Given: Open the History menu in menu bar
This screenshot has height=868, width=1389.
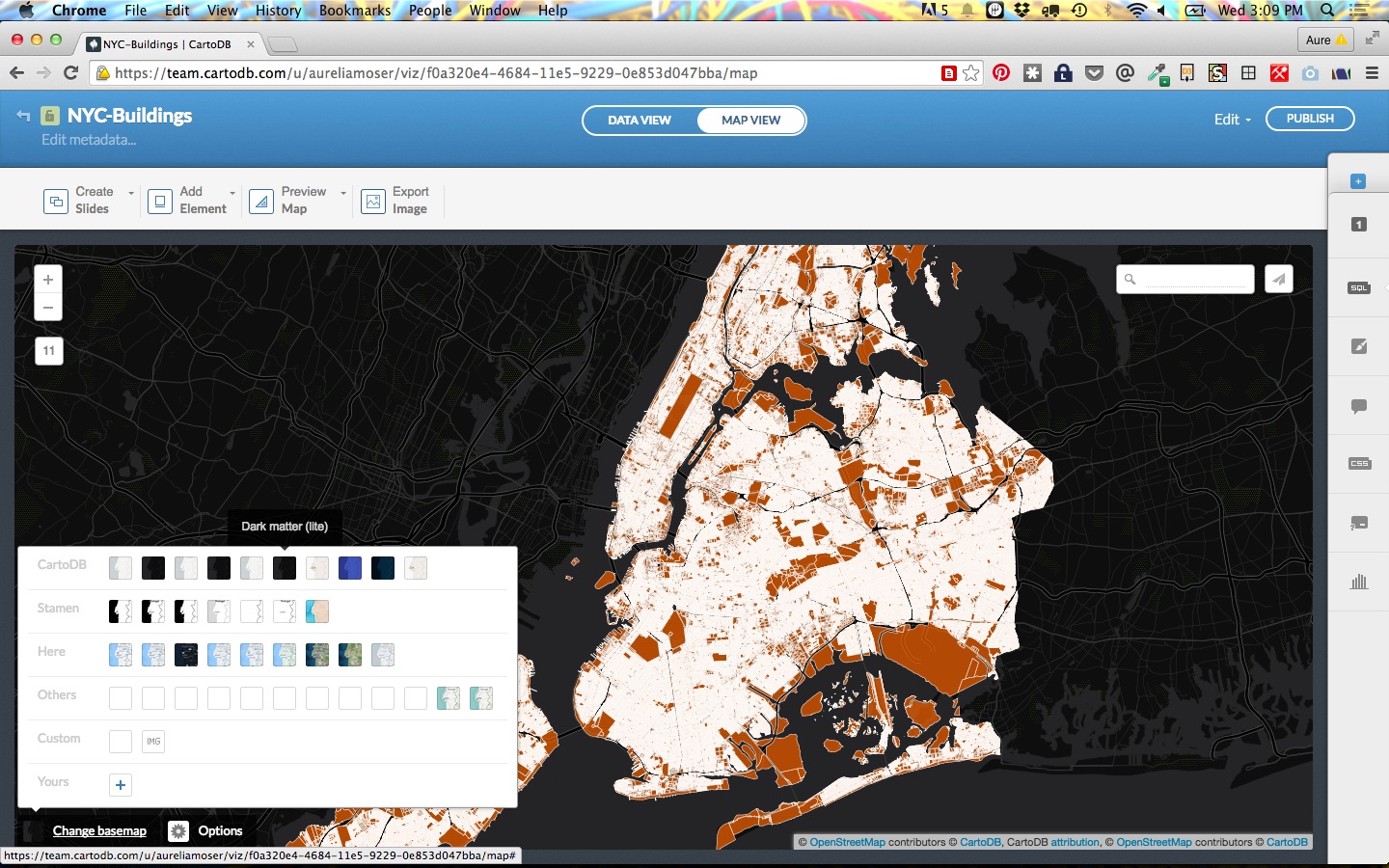Looking at the screenshot, I should [278, 11].
